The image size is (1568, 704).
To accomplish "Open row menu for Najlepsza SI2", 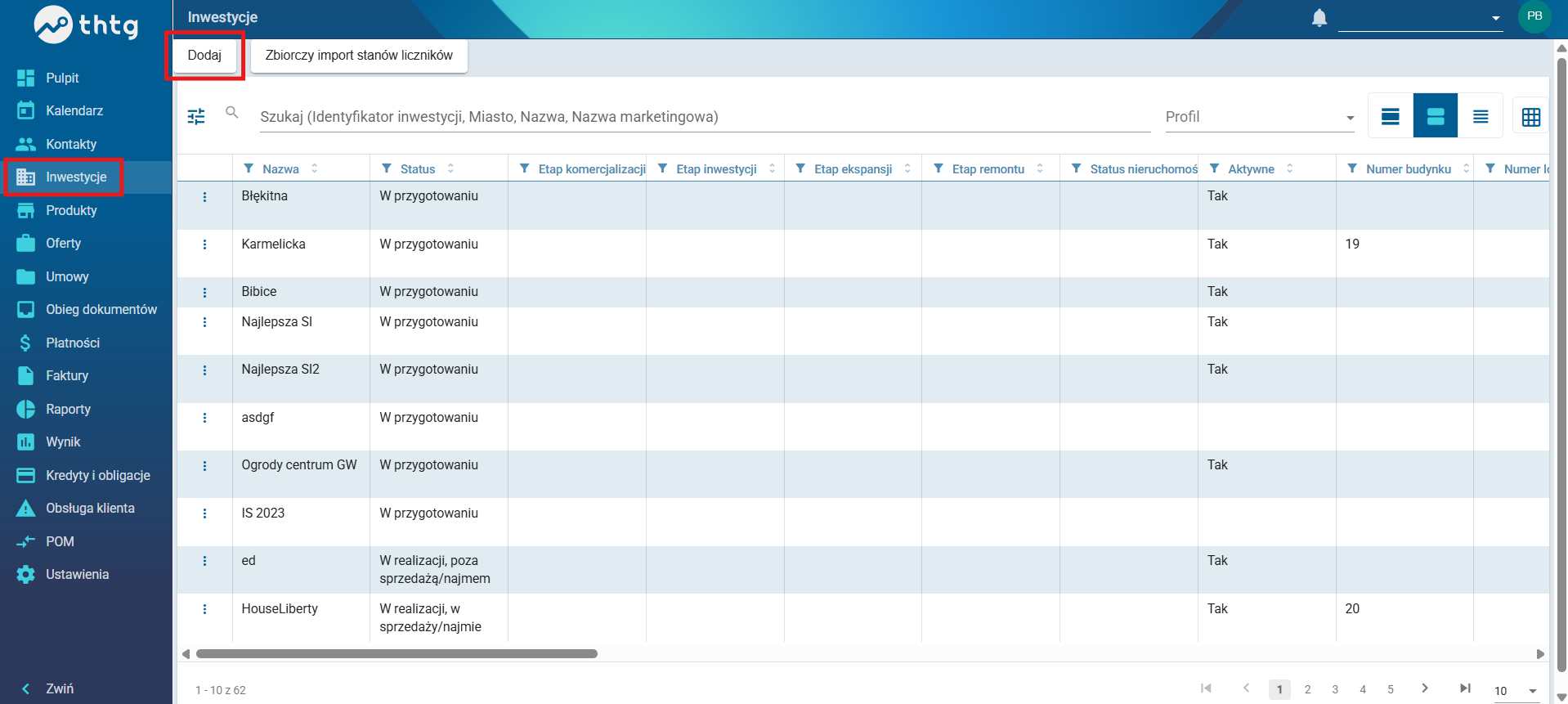I will [204, 370].
